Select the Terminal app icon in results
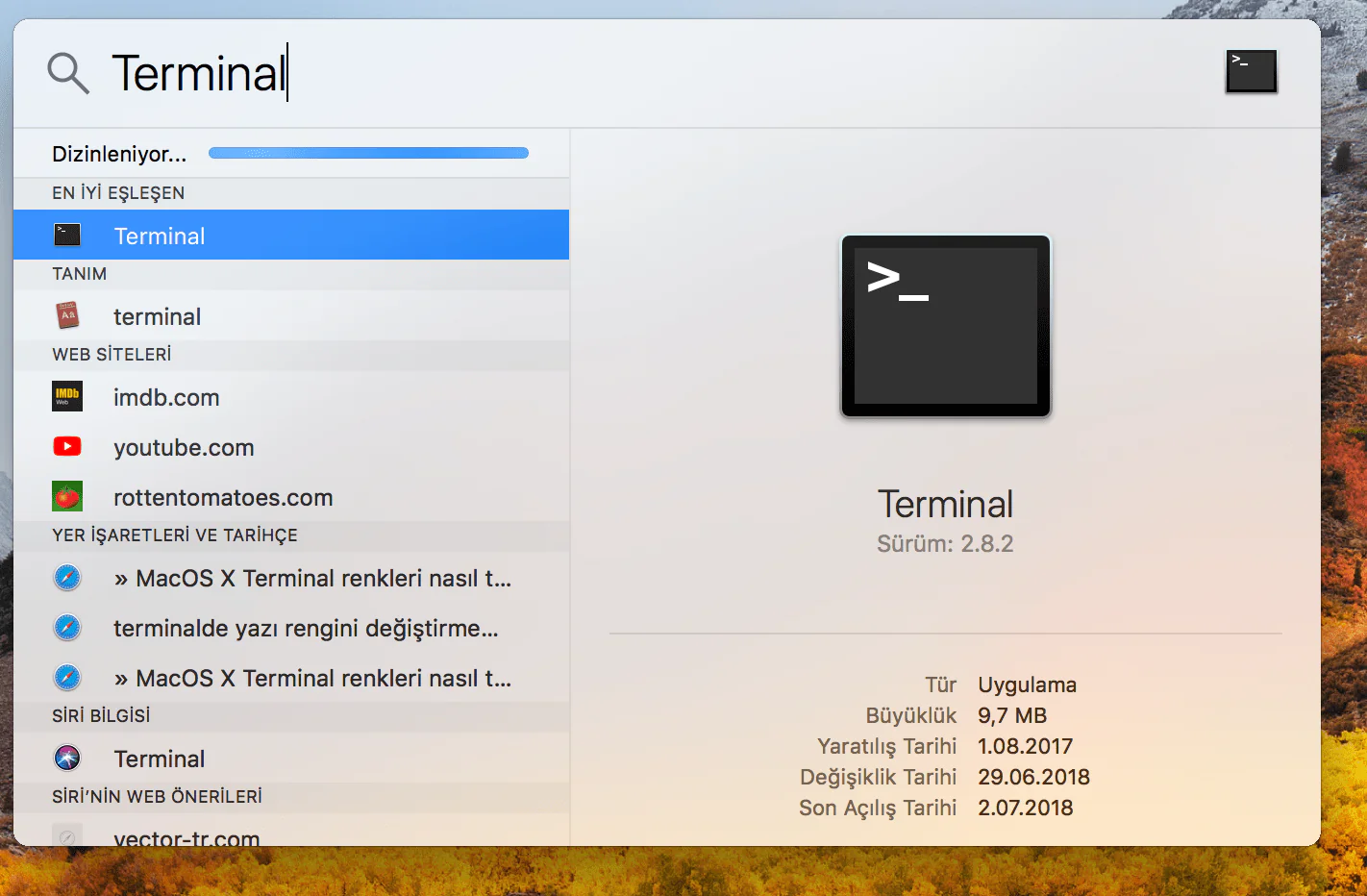1367x896 pixels. 66,235
